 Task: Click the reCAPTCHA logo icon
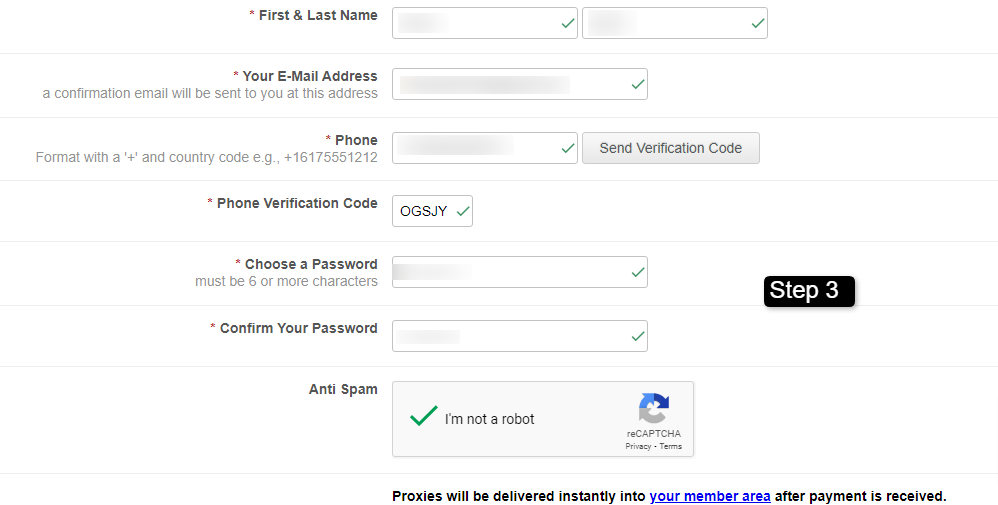[x=653, y=408]
